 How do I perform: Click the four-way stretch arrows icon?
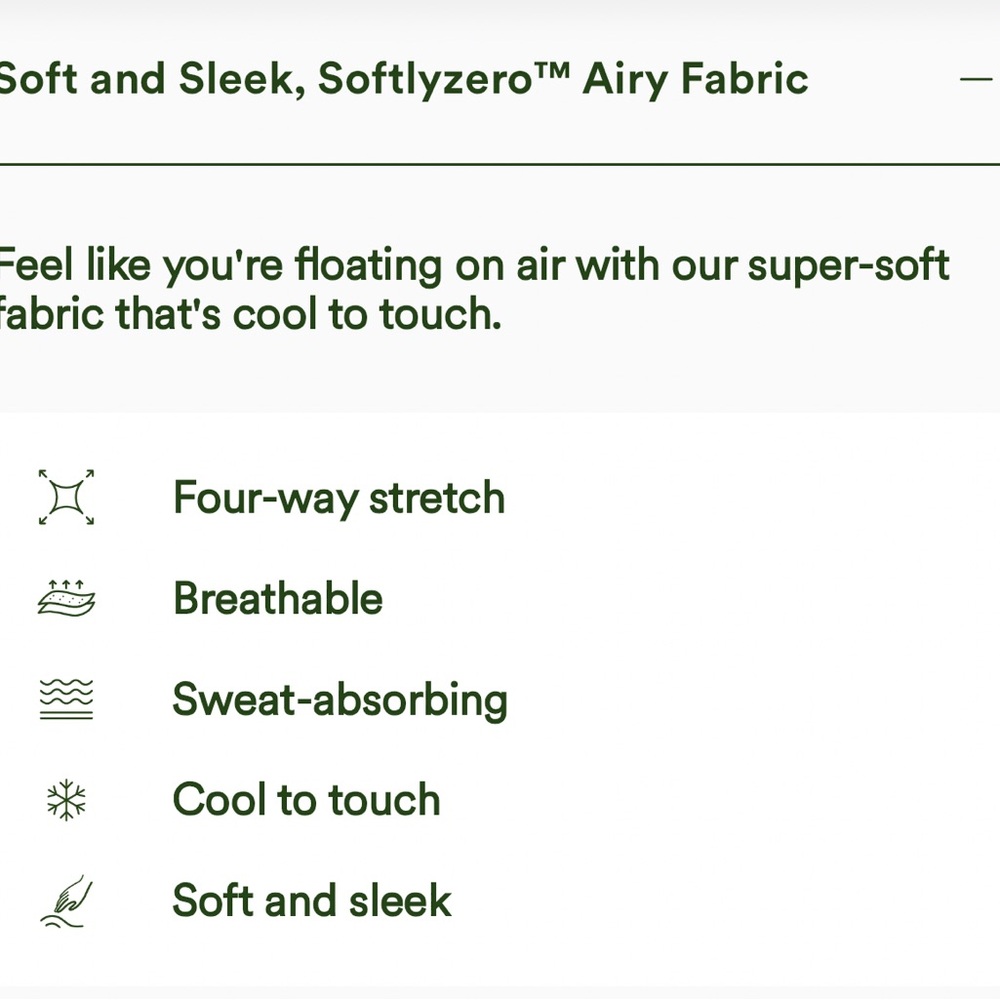point(66,497)
